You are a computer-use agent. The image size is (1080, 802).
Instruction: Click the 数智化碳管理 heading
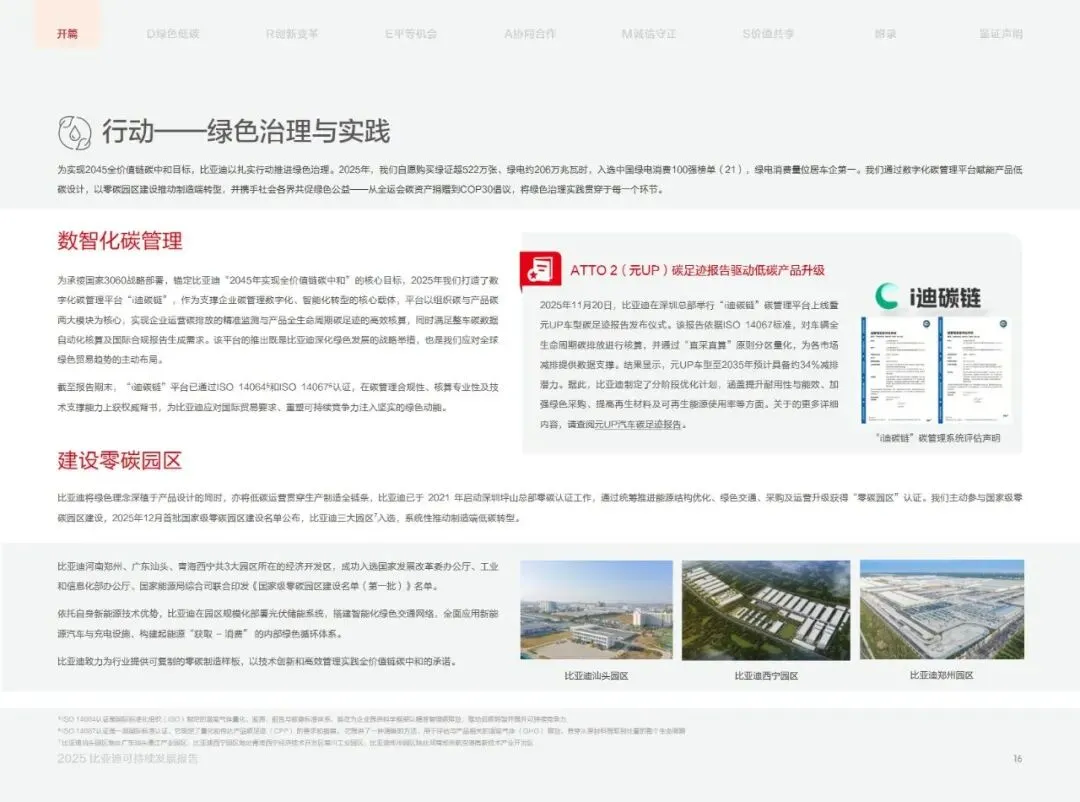click(x=120, y=241)
